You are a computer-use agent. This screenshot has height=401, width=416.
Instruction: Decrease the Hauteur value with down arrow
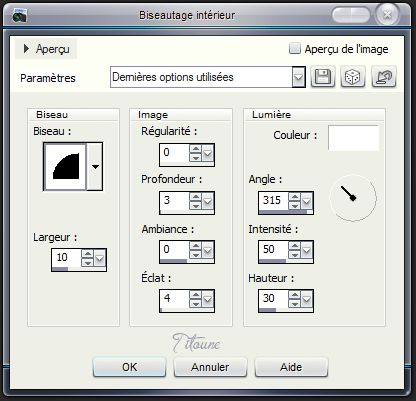(x=294, y=303)
